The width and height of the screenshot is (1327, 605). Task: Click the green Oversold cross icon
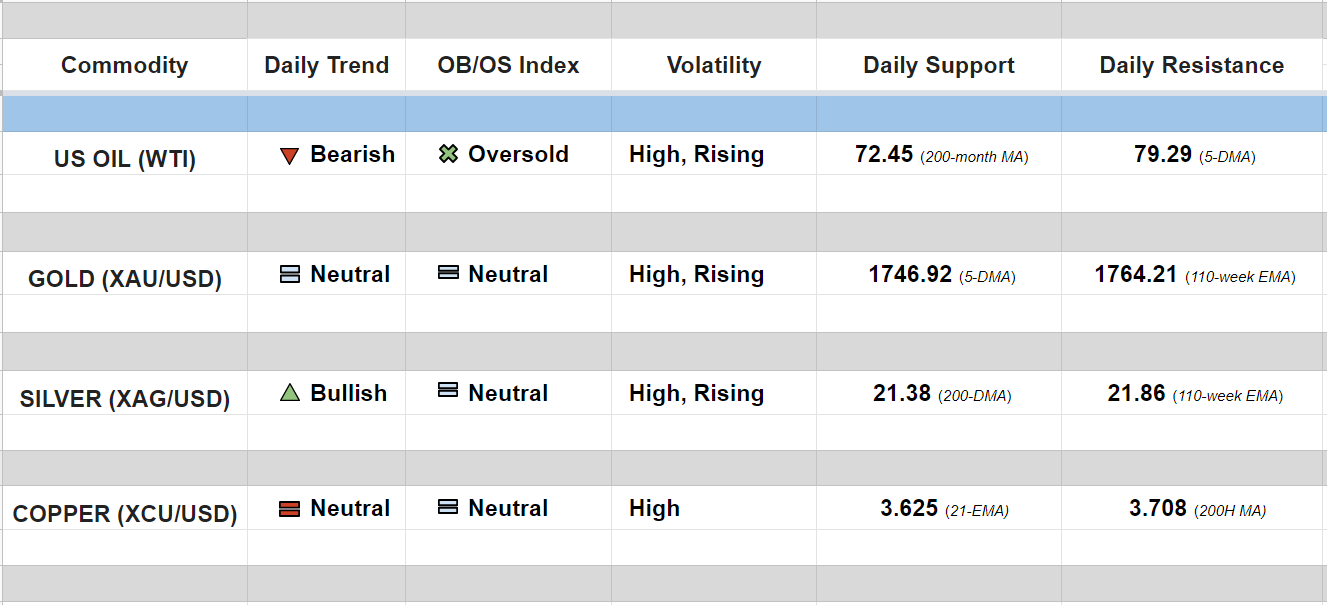click(448, 155)
